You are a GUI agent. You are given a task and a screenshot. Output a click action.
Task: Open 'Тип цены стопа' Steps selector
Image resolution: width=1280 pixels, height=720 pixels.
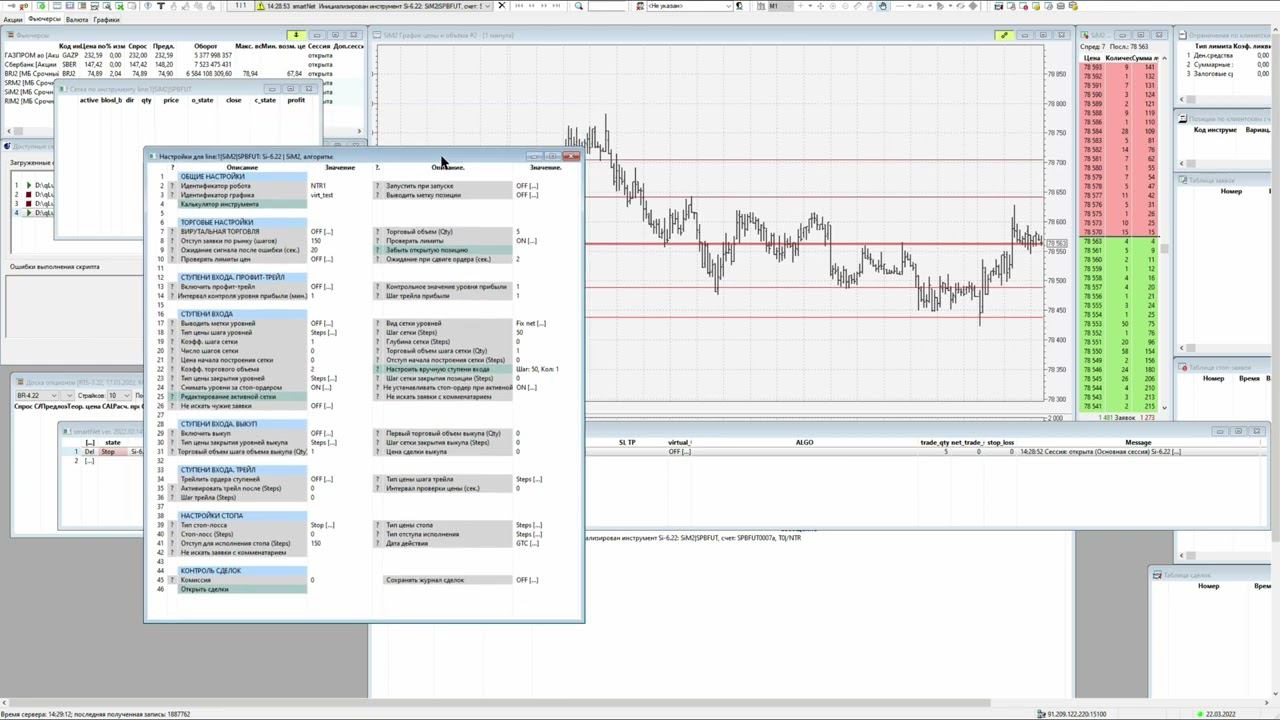tap(529, 525)
